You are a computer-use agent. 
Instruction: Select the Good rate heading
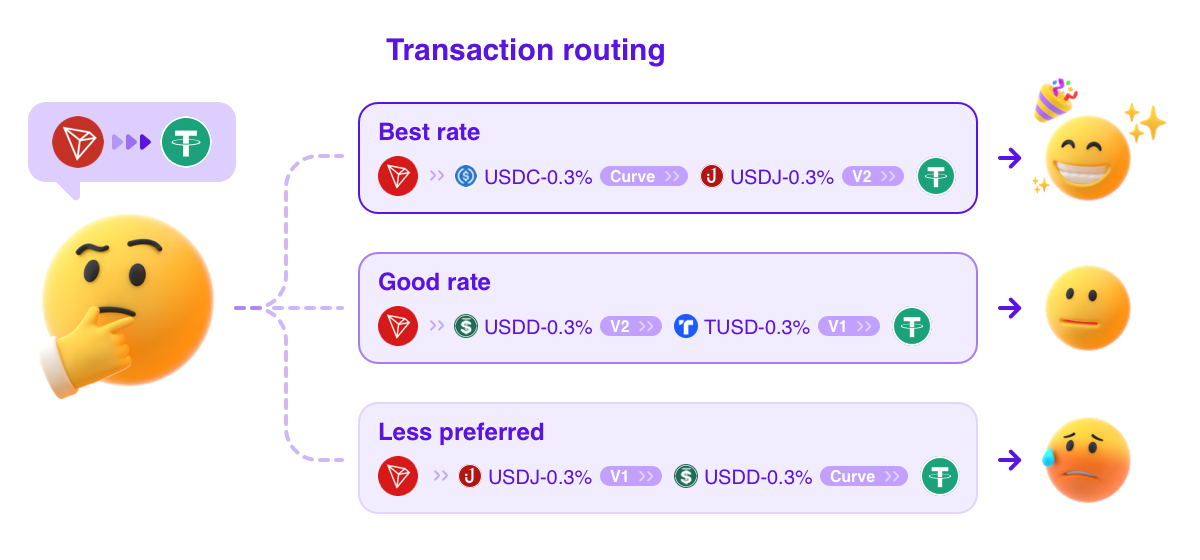(x=434, y=282)
